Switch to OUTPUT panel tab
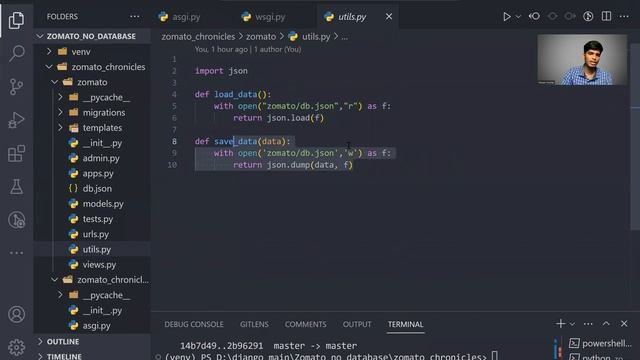 pyautogui.click(x=357, y=324)
